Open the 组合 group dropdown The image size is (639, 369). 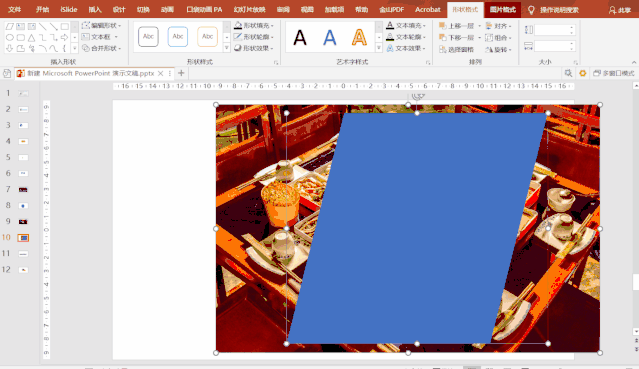click(498, 38)
